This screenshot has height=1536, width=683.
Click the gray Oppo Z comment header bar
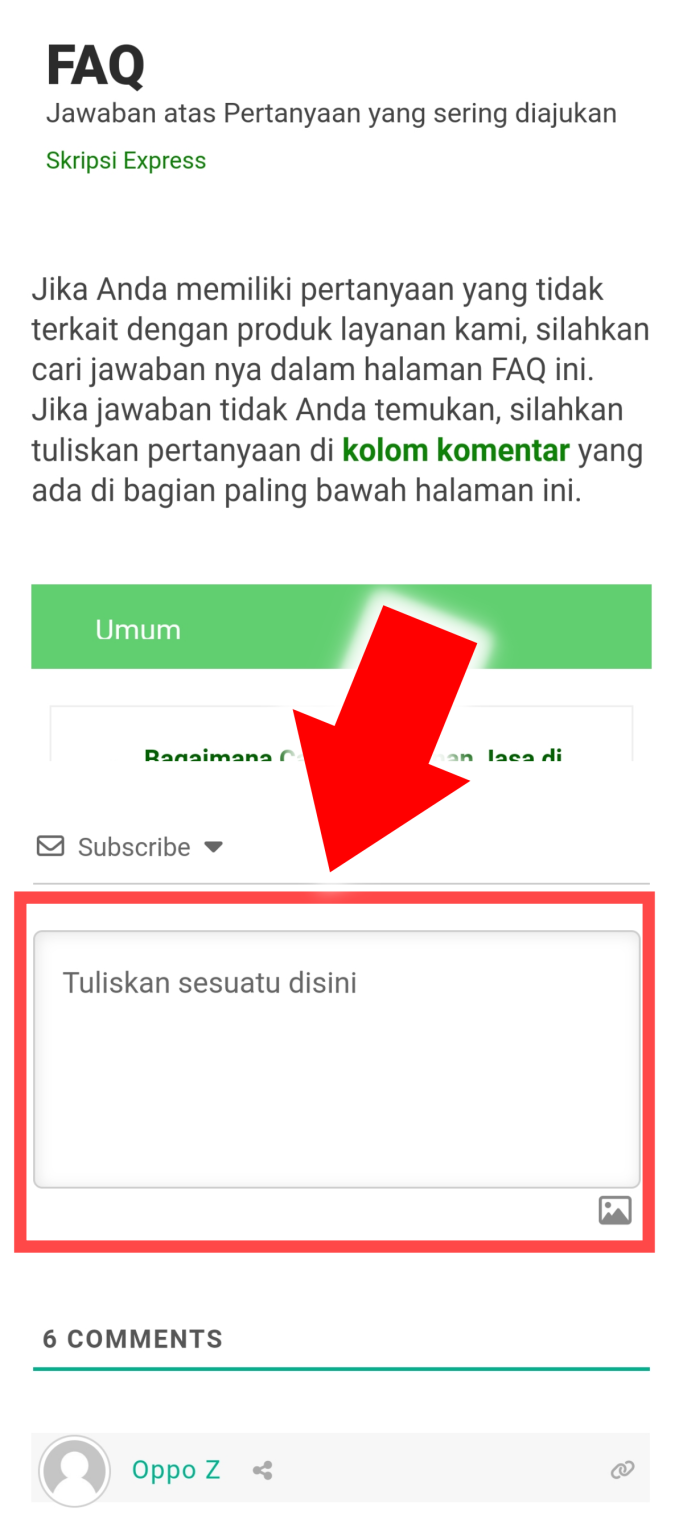point(341,1470)
